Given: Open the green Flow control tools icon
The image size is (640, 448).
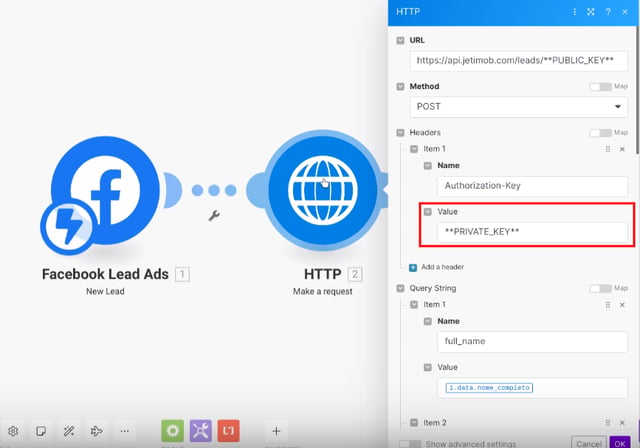Looking at the screenshot, I should coord(172,431).
